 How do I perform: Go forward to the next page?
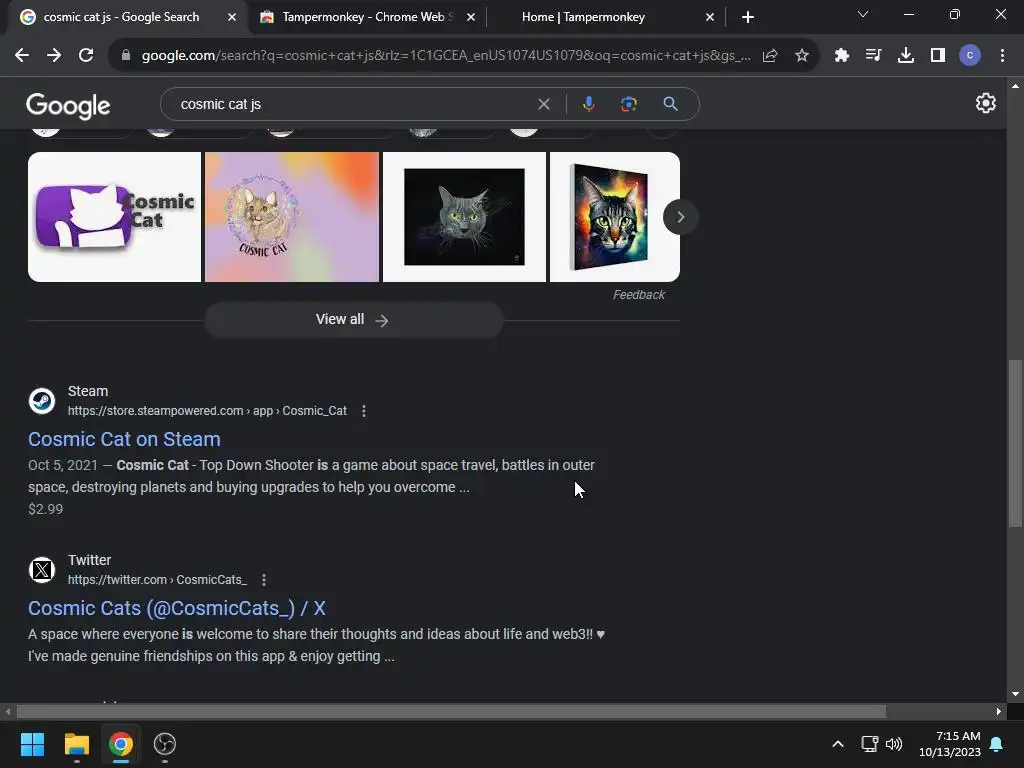pyautogui.click(x=54, y=56)
